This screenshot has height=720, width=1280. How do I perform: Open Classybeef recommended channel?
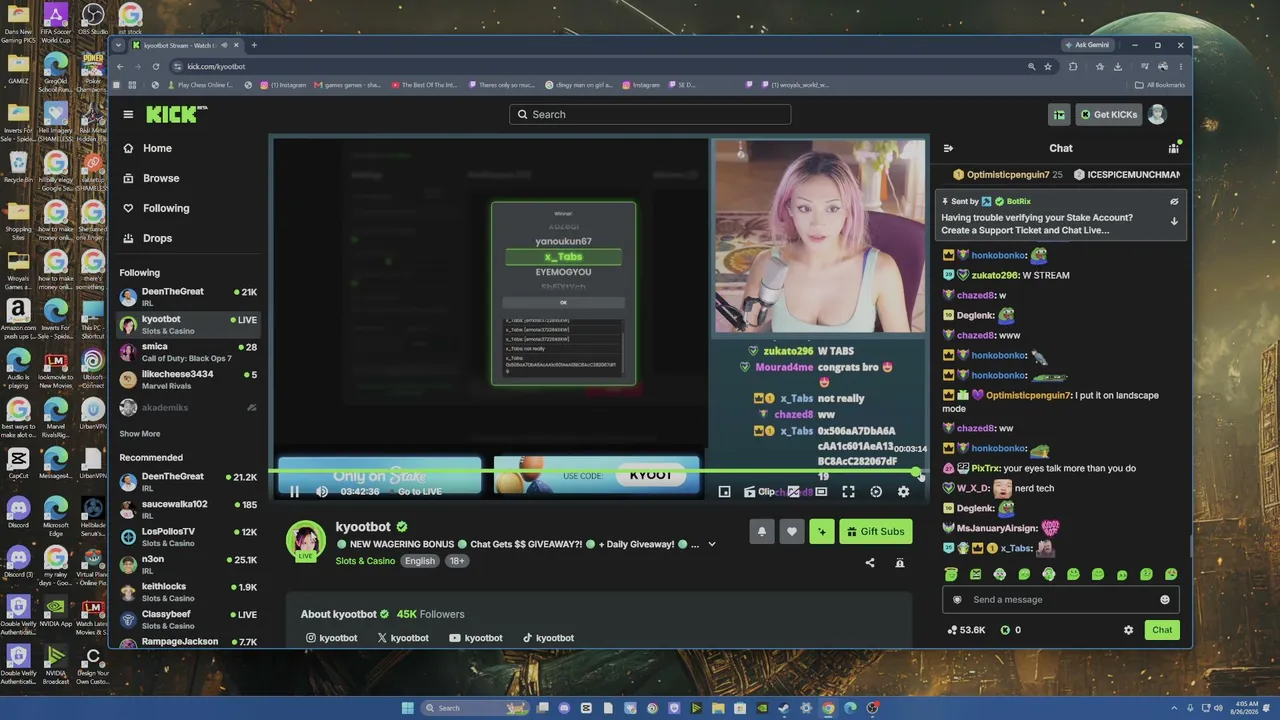point(188,619)
